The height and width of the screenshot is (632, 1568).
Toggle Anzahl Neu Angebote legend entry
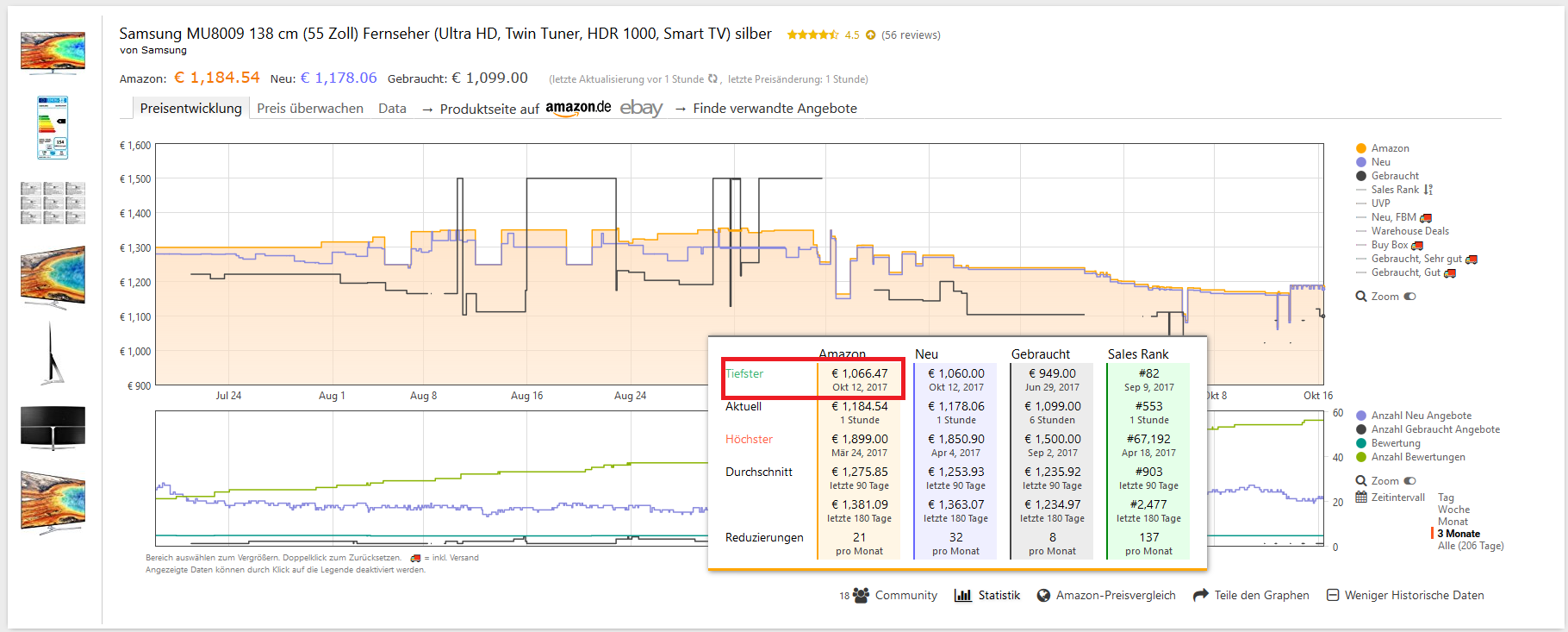1414,416
